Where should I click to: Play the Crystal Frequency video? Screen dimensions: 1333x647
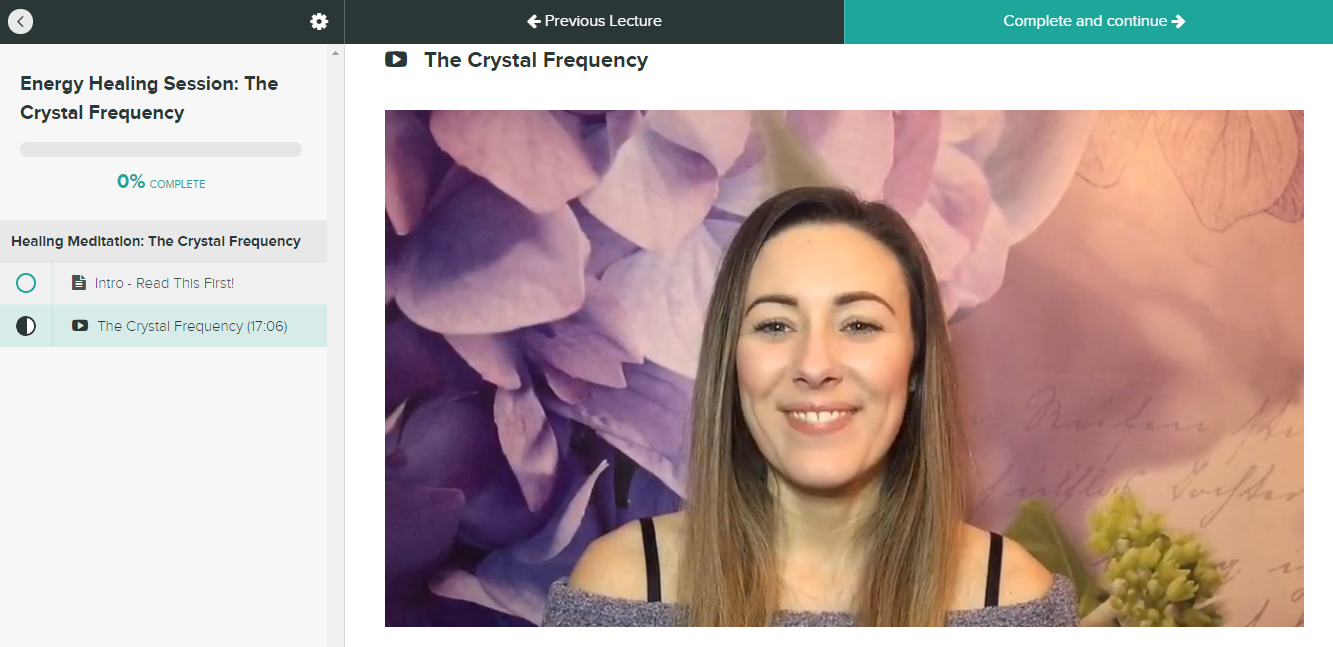pos(844,368)
